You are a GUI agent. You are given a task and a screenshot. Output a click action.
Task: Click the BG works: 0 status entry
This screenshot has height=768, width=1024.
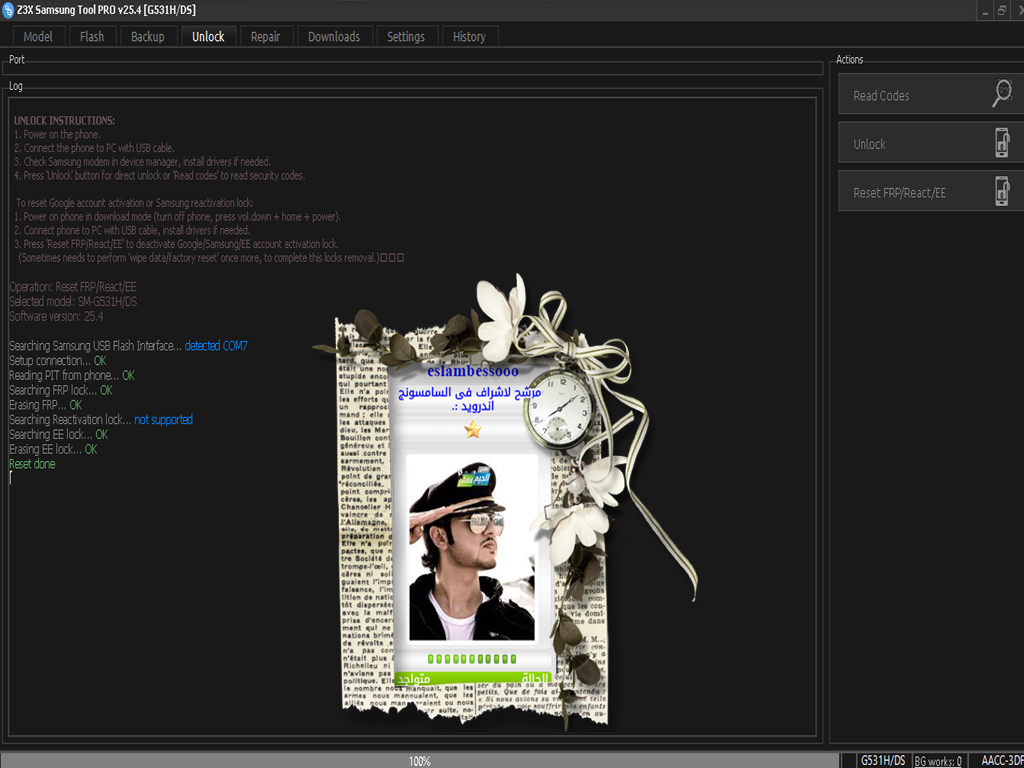click(938, 761)
